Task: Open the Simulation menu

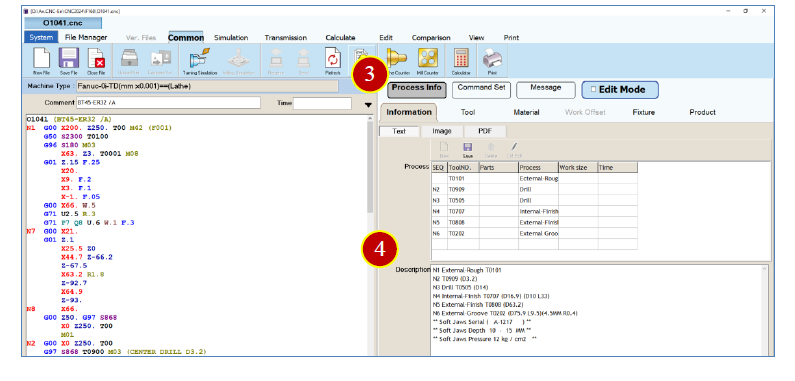Action: (231, 38)
